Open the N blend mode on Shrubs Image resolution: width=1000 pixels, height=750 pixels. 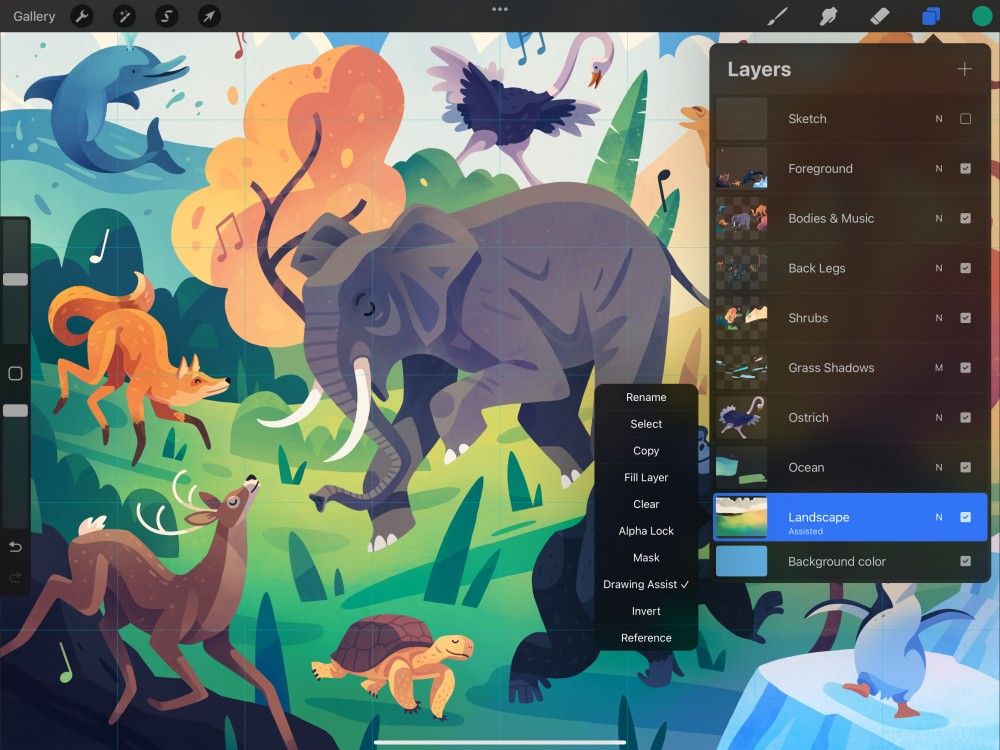click(x=938, y=318)
